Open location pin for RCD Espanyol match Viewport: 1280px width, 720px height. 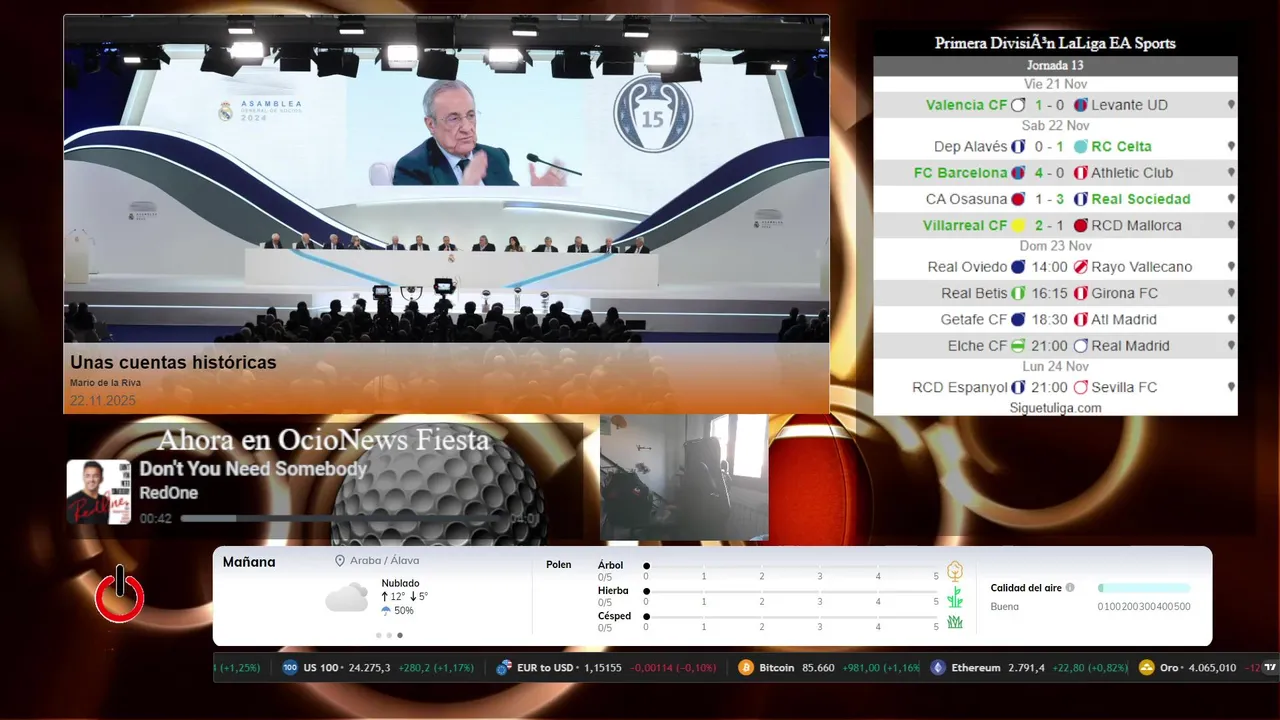[1231, 387]
